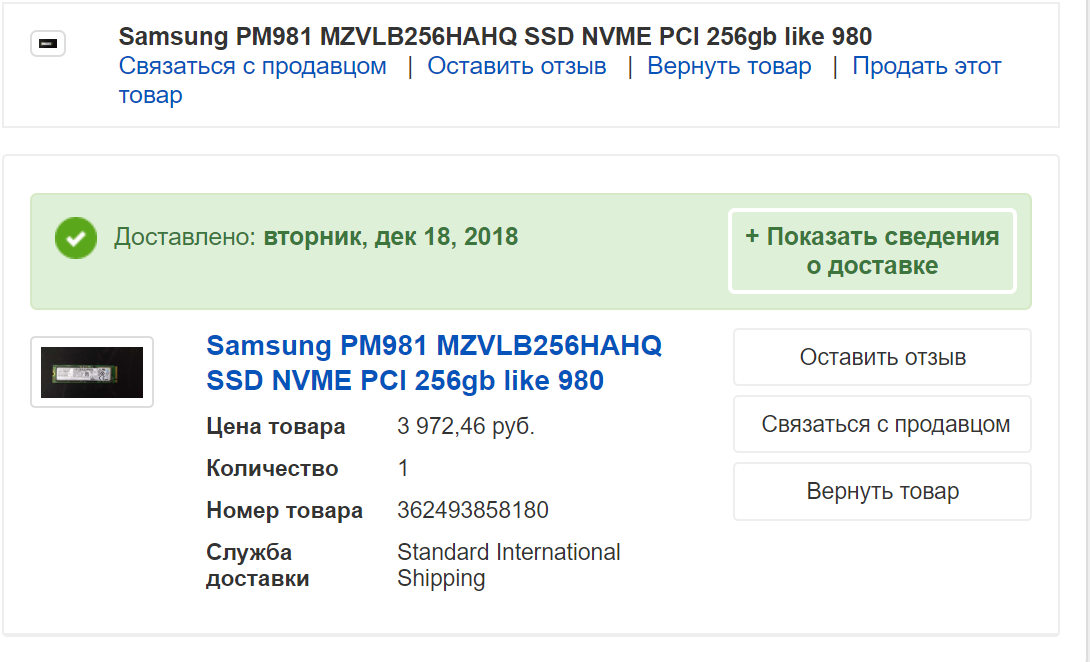Open the "Продать этот товар" link
The height and width of the screenshot is (662, 1090).
tap(926, 67)
